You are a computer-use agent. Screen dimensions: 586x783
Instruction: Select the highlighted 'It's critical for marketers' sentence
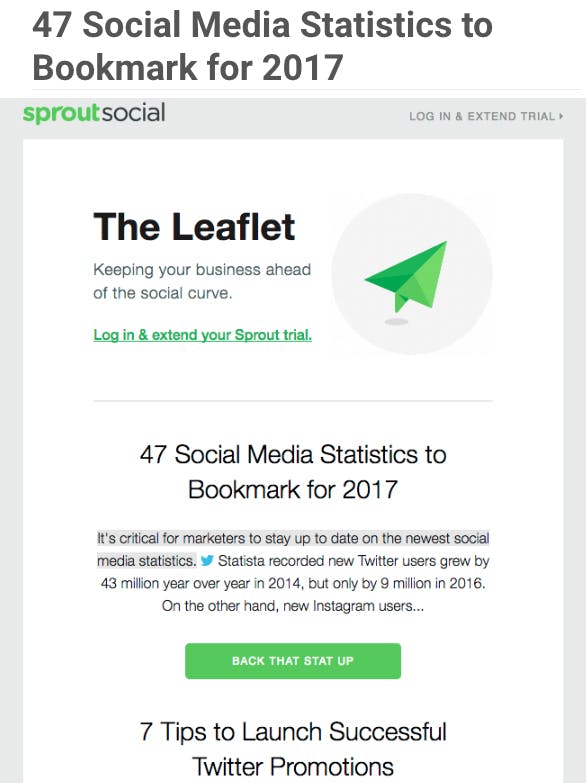[293, 549]
